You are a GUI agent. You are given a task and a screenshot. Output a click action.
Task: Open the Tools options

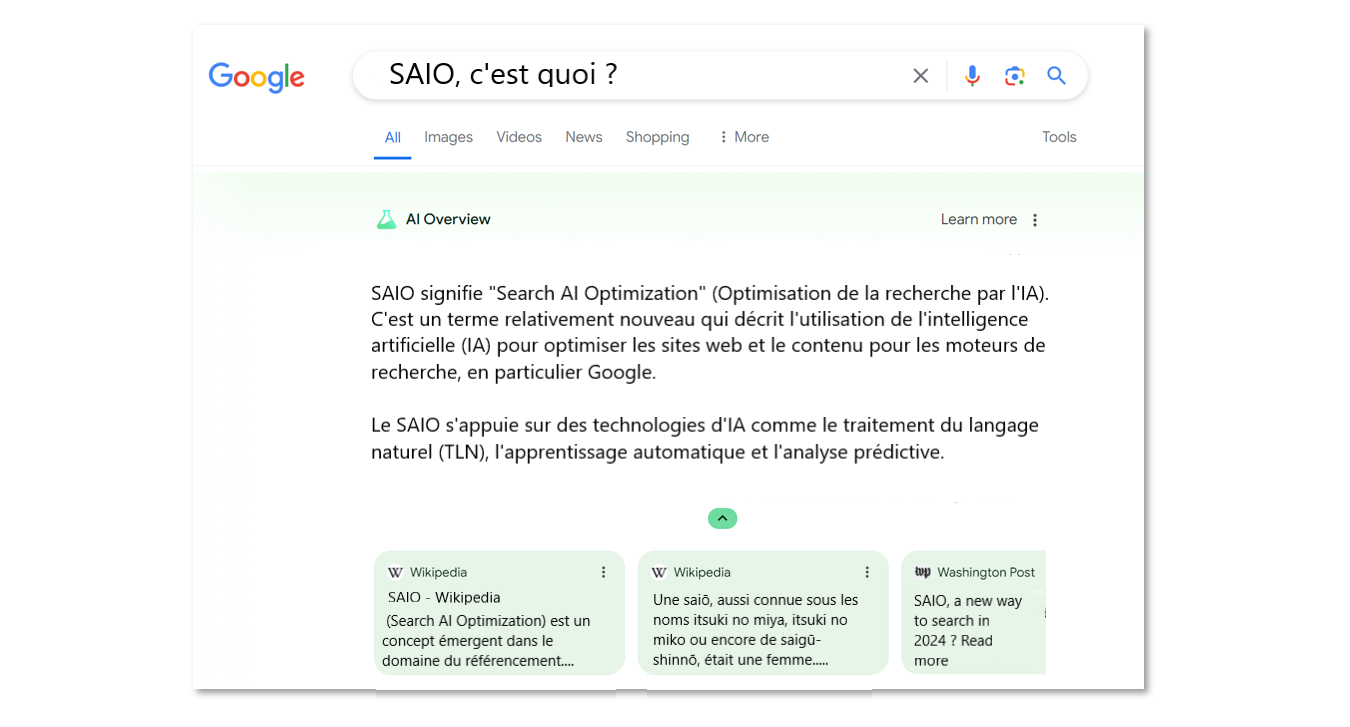[x=1059, y=137]
